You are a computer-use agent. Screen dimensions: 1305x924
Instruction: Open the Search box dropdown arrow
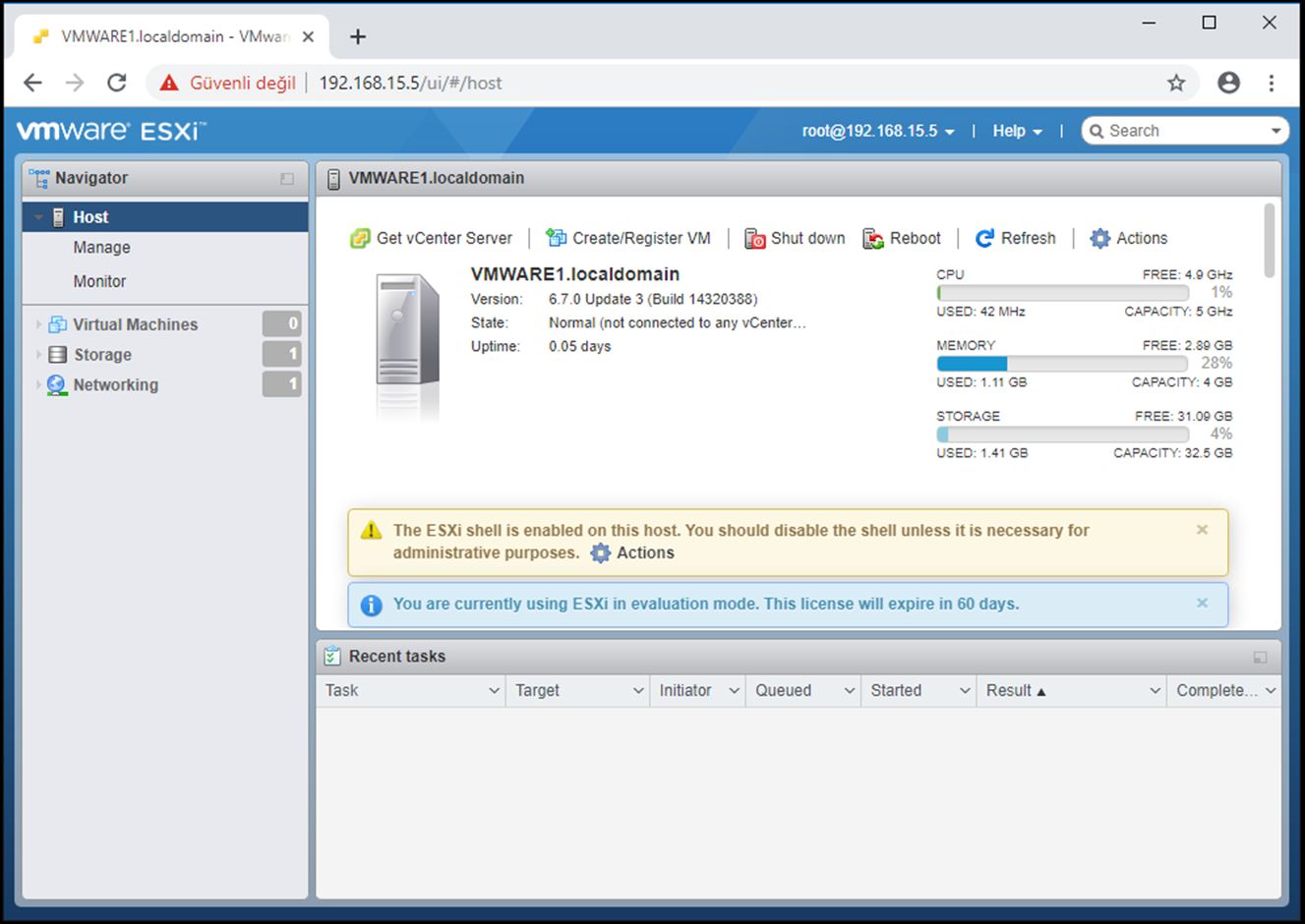pos(1275,131)
